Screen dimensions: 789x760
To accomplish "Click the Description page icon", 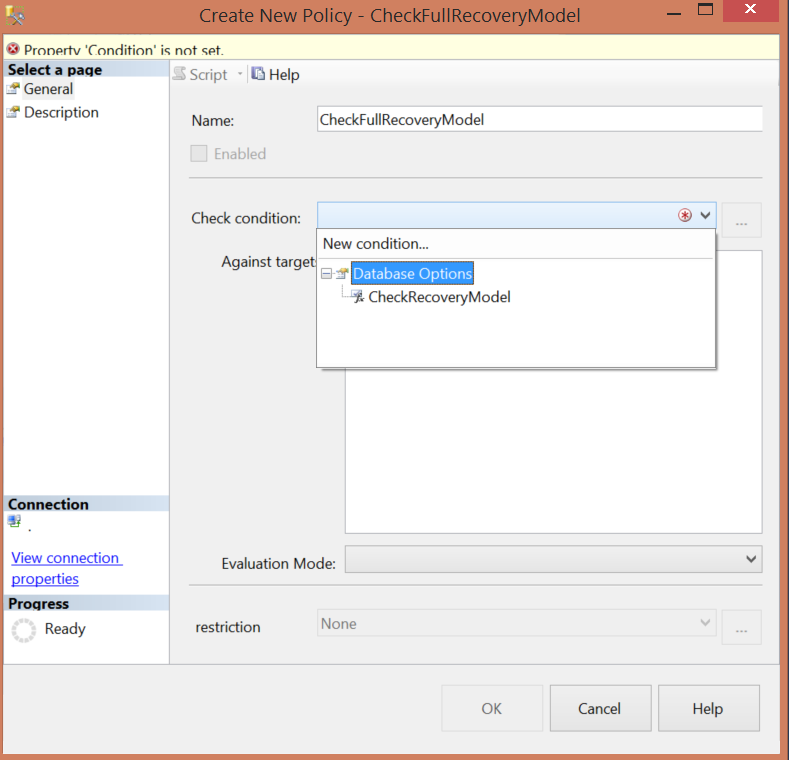I will (13, 112).
